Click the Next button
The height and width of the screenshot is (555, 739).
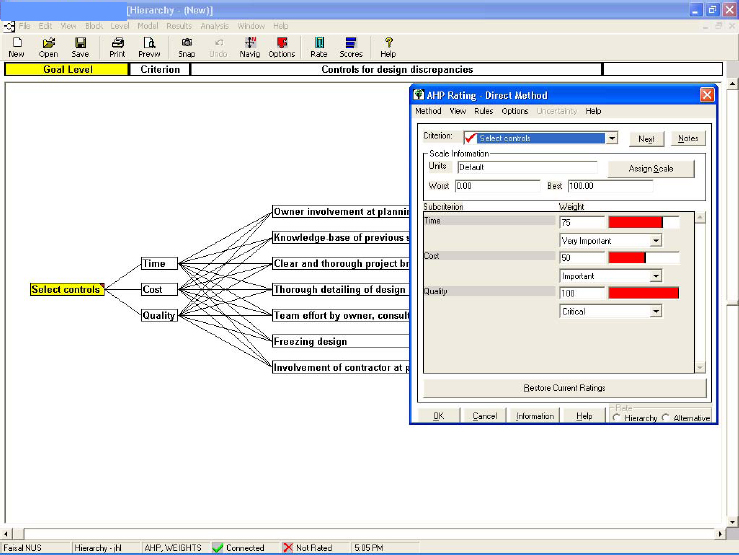tap(646, 139)
